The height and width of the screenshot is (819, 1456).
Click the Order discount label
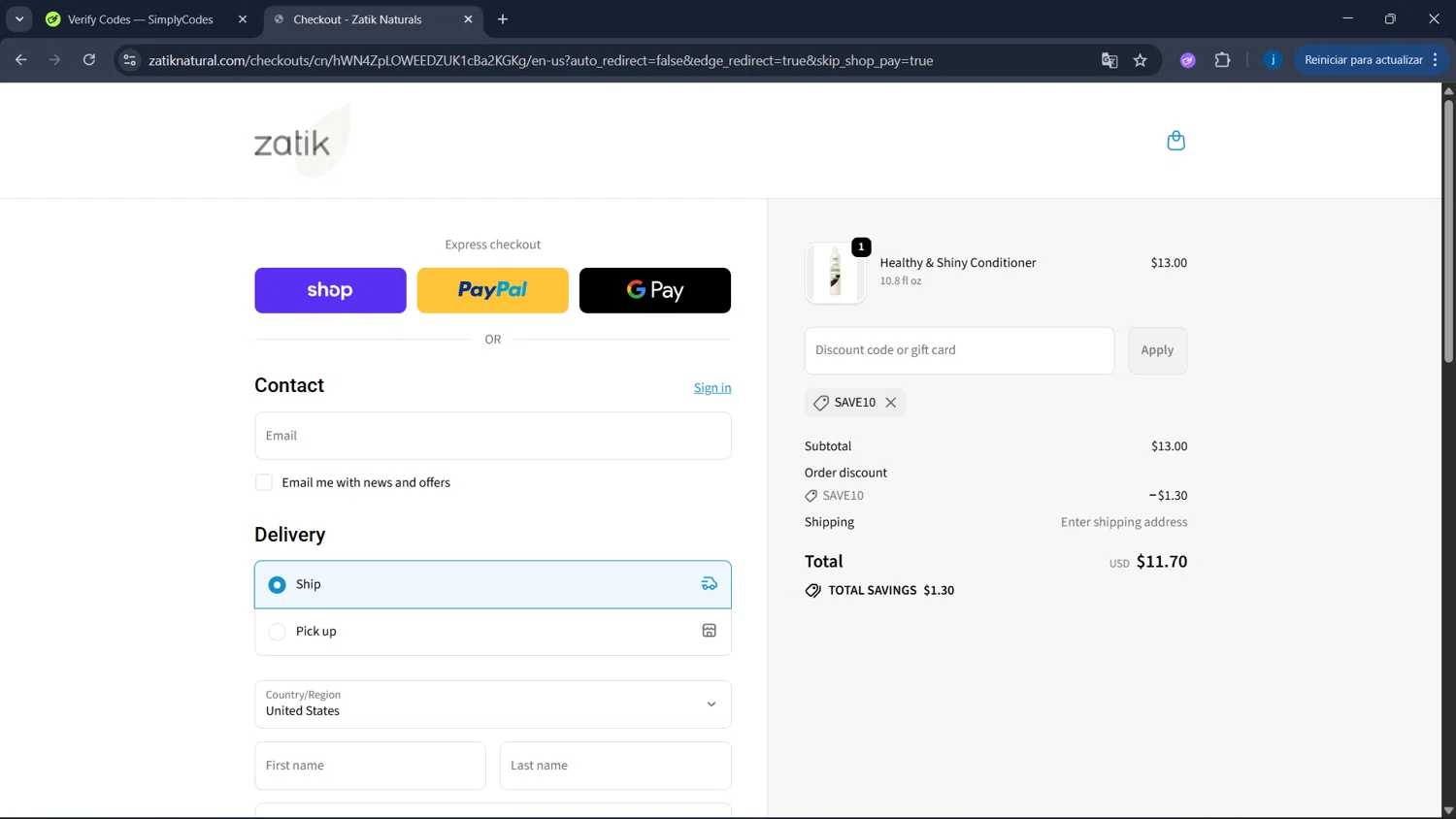[845, 473]
